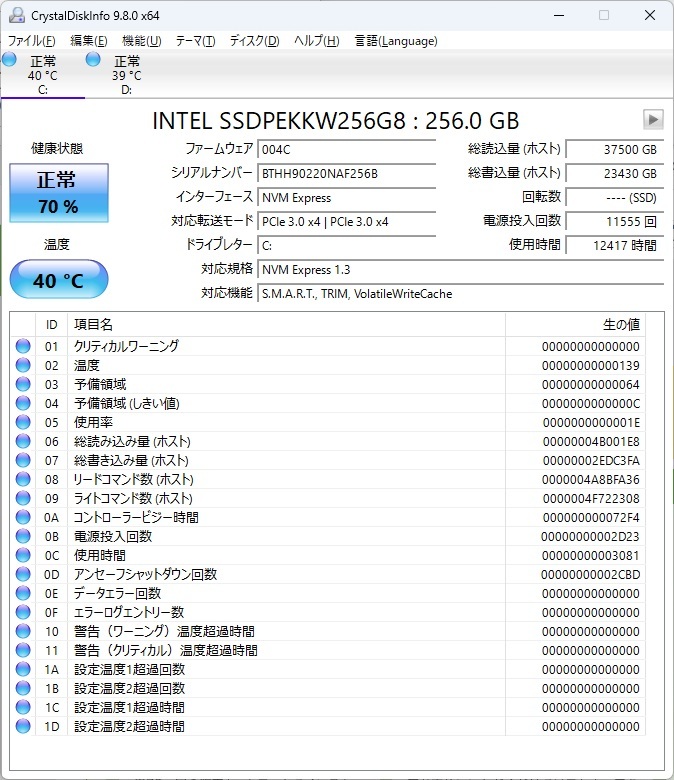Viewport: 674px width, 780px height.
Task: Click the blue status circle for 使用率 row
Action: 23,422
